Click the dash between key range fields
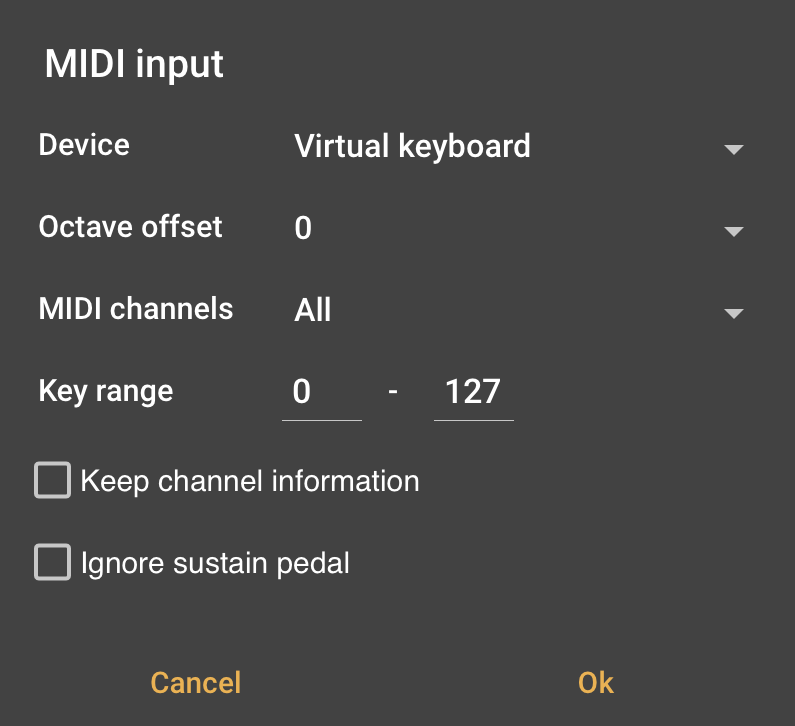 tap(393, 392)
